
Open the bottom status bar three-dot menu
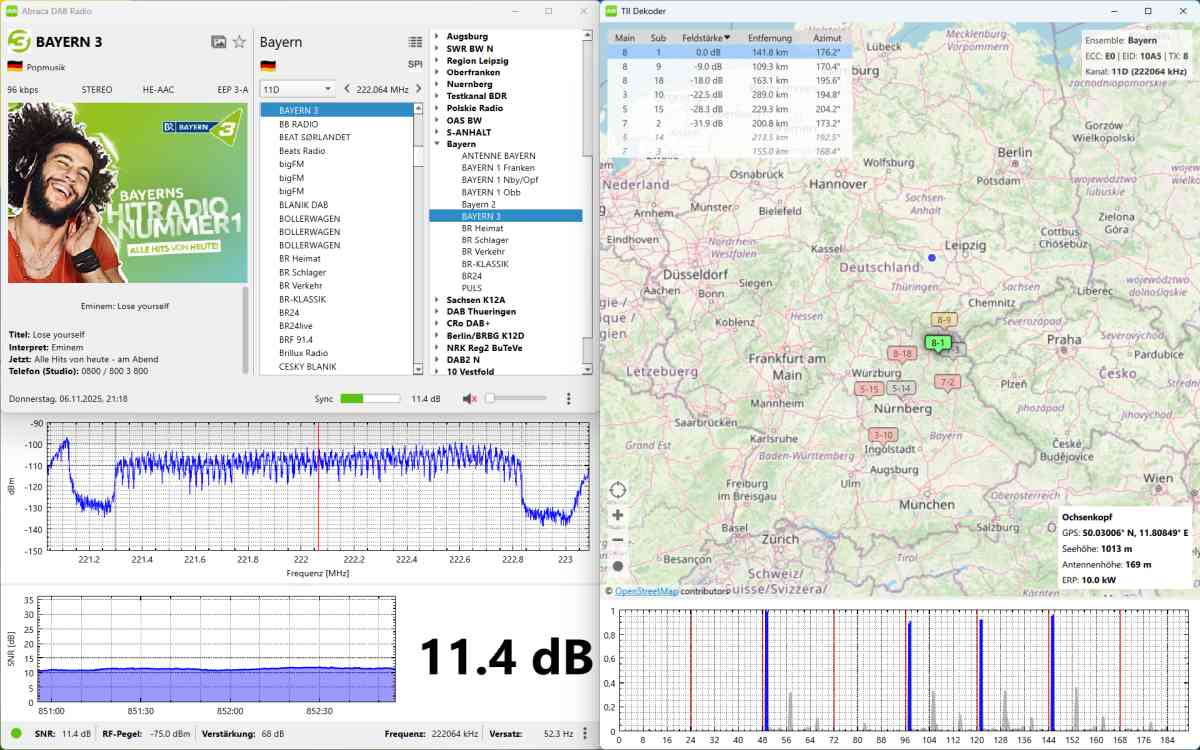pos(585,734)
